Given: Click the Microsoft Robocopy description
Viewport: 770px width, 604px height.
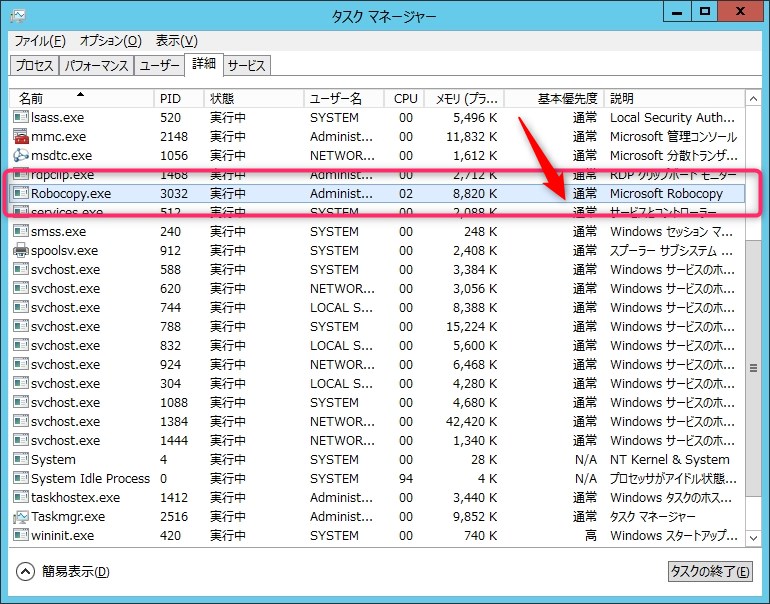Looking at the screenshot, I should (666, 193).
